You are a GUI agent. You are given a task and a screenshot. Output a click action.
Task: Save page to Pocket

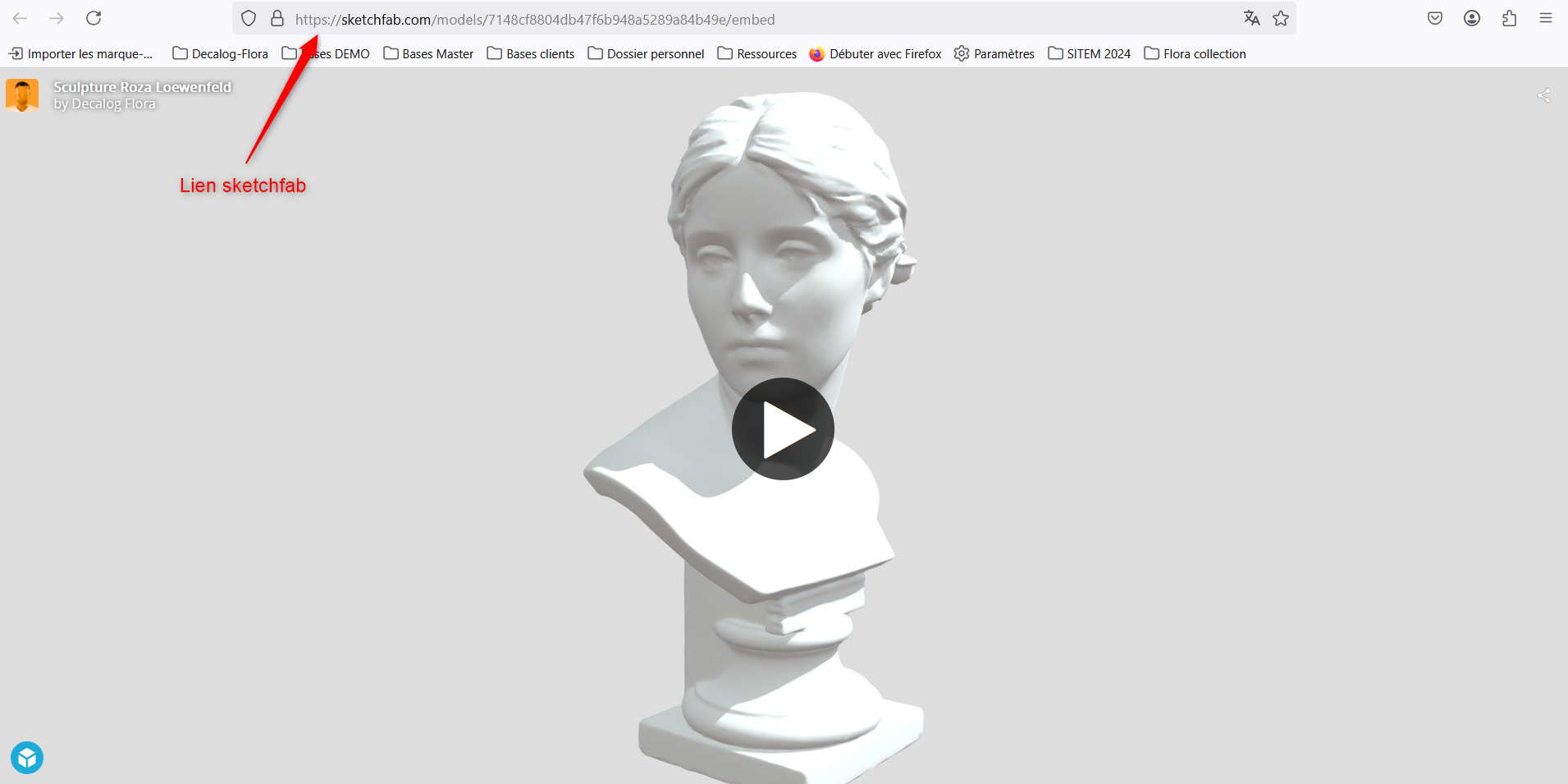pyautogui.click(x=1435, y=18)
